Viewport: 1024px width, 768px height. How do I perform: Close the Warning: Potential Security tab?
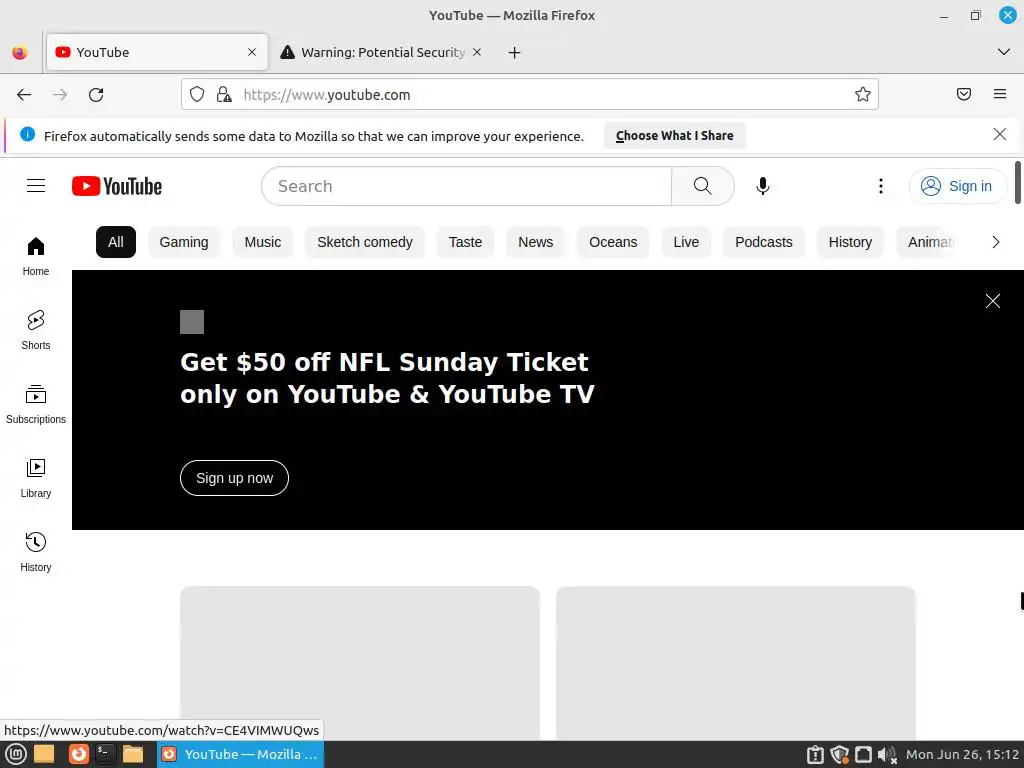pyautogui.click(x=477, y=52)
